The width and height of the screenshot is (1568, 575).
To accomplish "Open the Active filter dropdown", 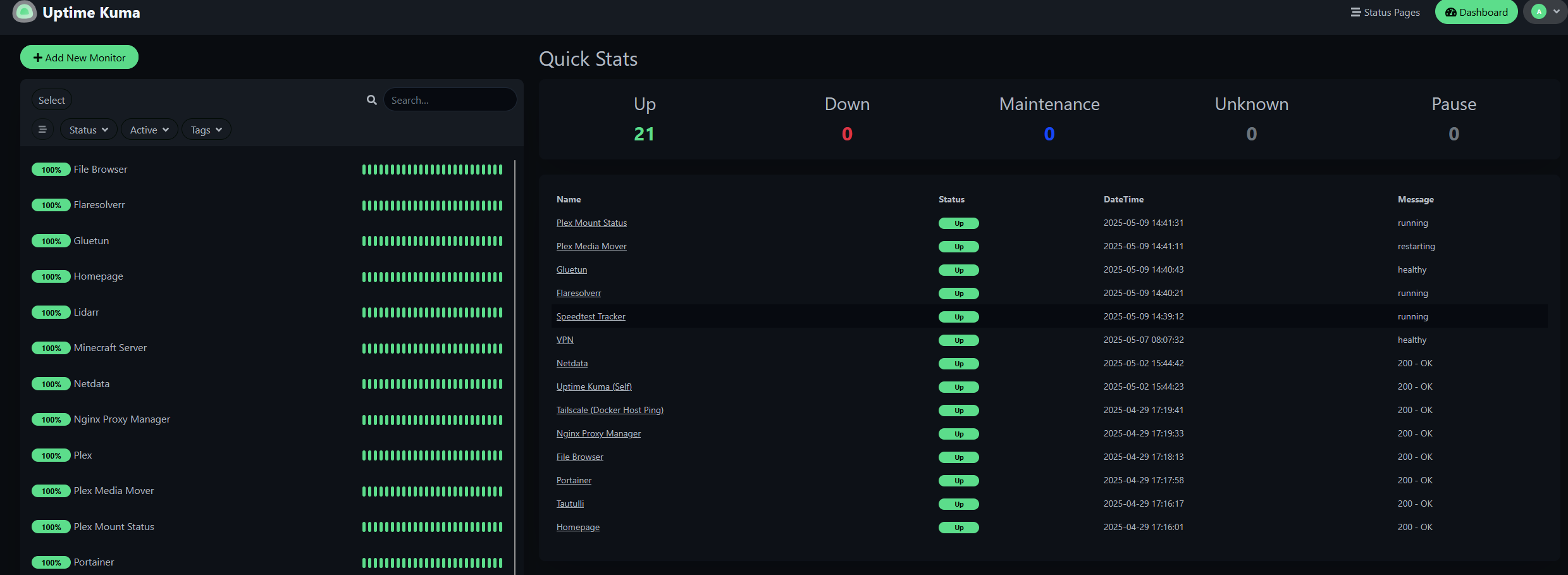I will [149, 130].
